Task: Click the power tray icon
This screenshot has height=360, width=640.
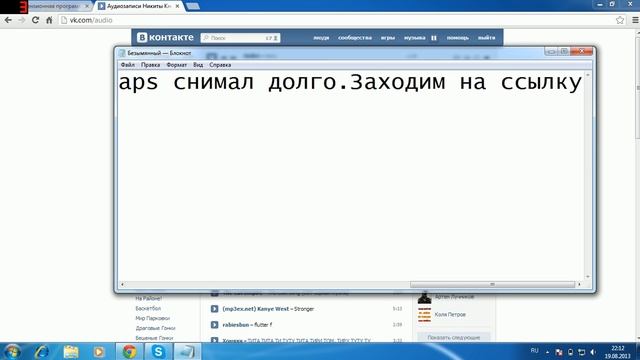Action: tap(570, 352)
